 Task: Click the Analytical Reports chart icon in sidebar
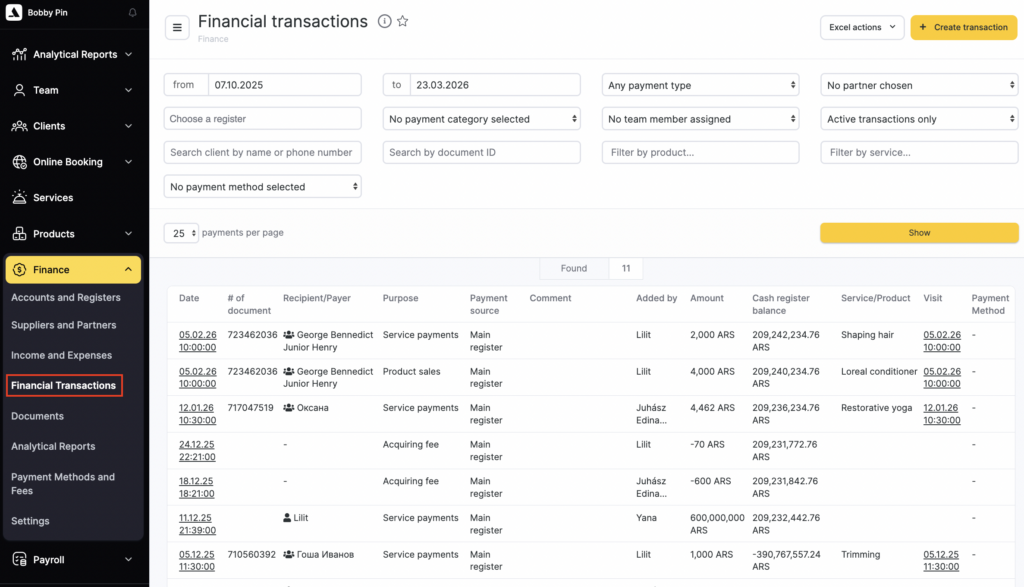click(19, 55)
